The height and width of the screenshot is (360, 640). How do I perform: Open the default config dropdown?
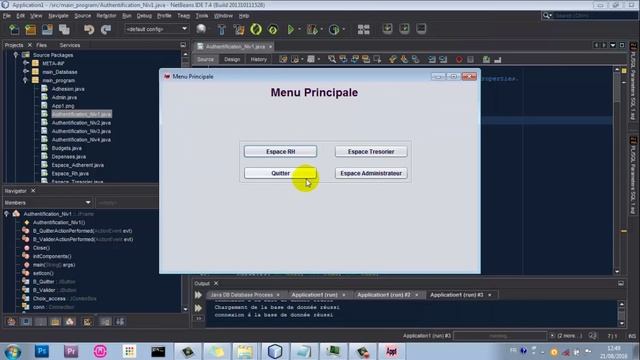click(x=156, y=29)
